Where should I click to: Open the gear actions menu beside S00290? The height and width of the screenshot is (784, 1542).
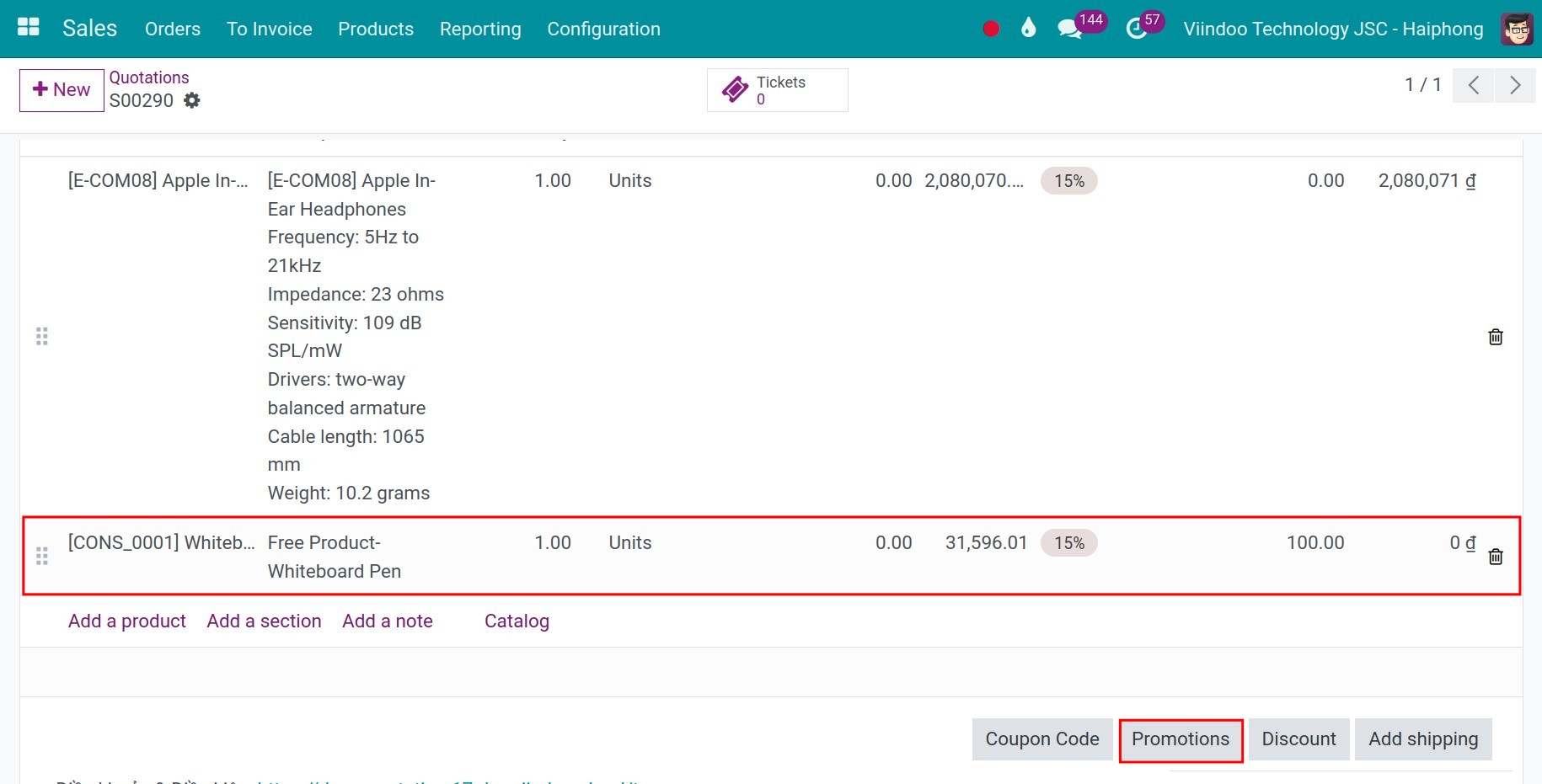pos(192,100)
